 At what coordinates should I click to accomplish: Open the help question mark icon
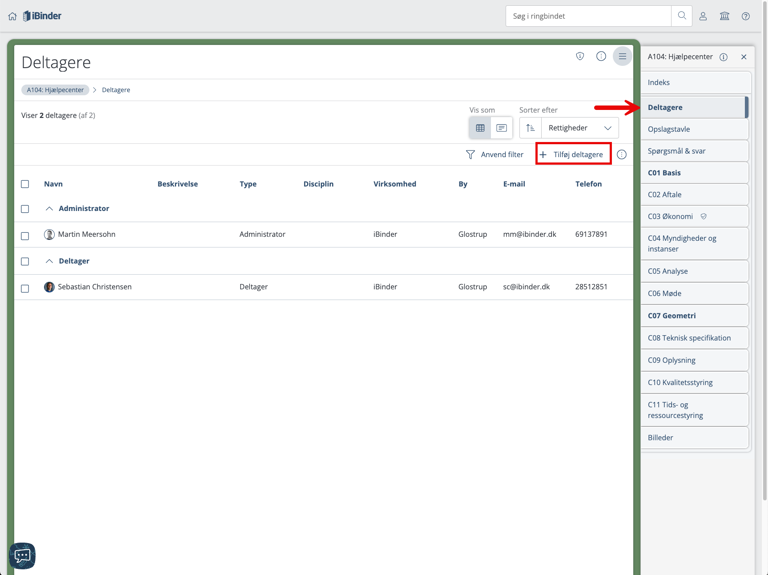(x=745, y=16)
